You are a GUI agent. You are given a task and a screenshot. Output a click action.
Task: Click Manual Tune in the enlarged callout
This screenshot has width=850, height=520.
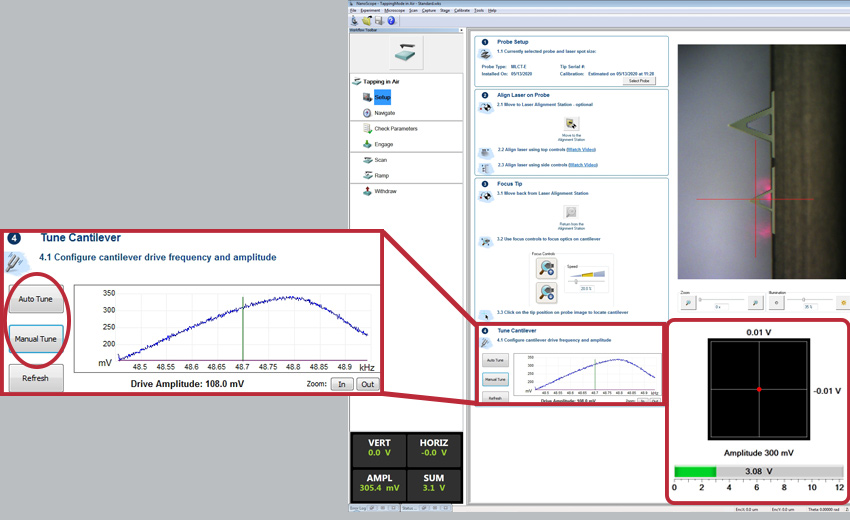36,339
